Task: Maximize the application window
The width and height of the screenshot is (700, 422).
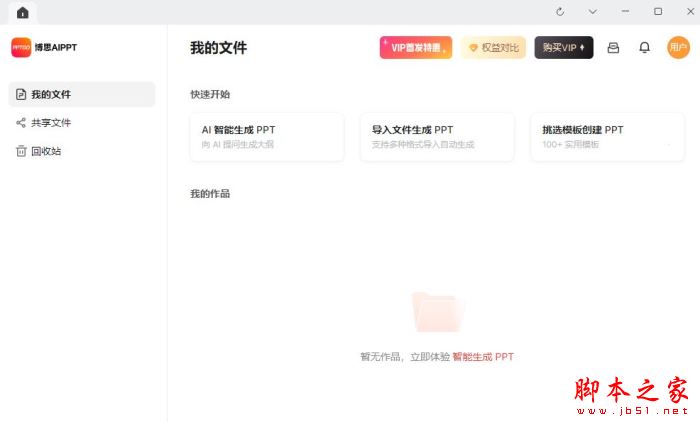Action: (658, 11)
